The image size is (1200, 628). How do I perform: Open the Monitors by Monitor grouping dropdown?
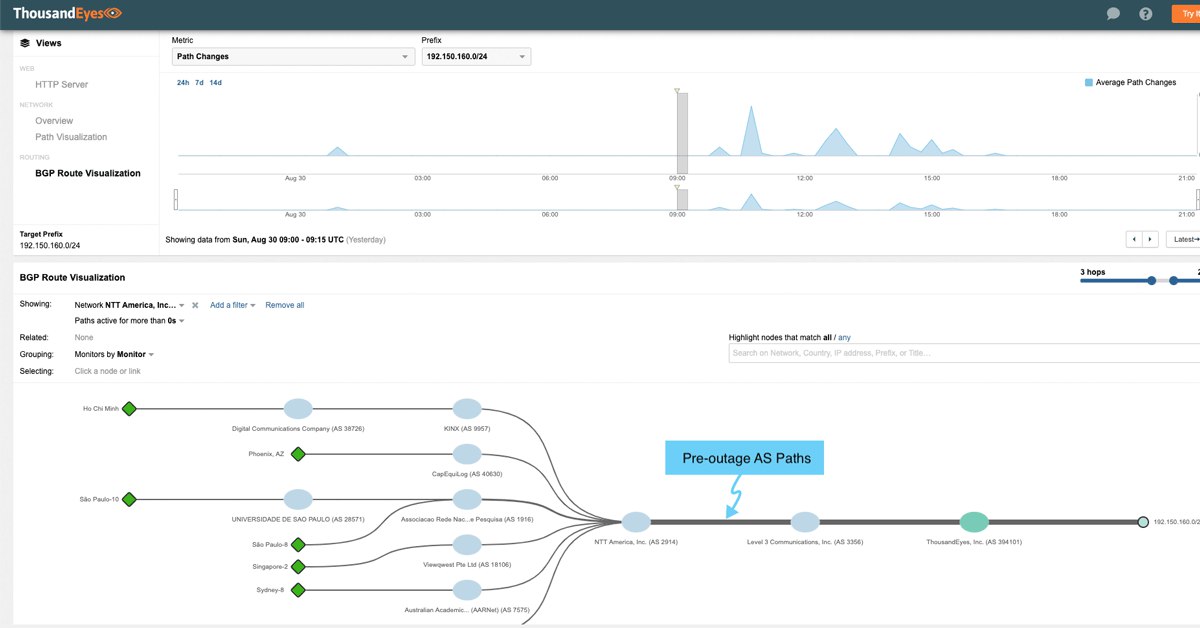pyautogui.click(x=114, y=354)
